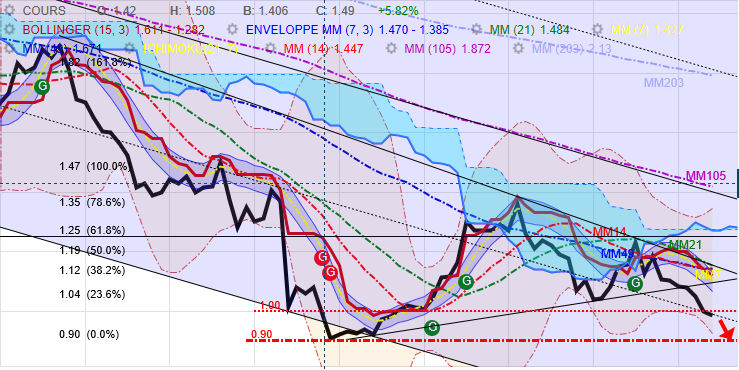739x370 pixels.
Task: Click gear icon for MM (14)
Action: [271, 49]
